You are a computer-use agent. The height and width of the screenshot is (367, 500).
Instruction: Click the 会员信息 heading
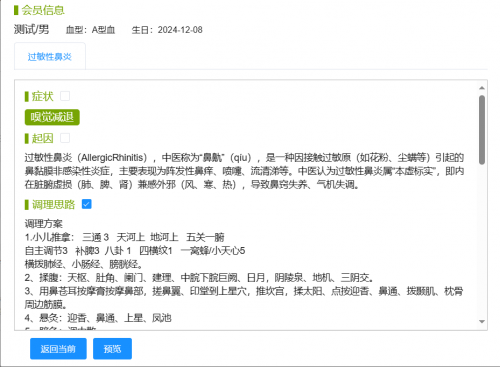coord(43,10)
